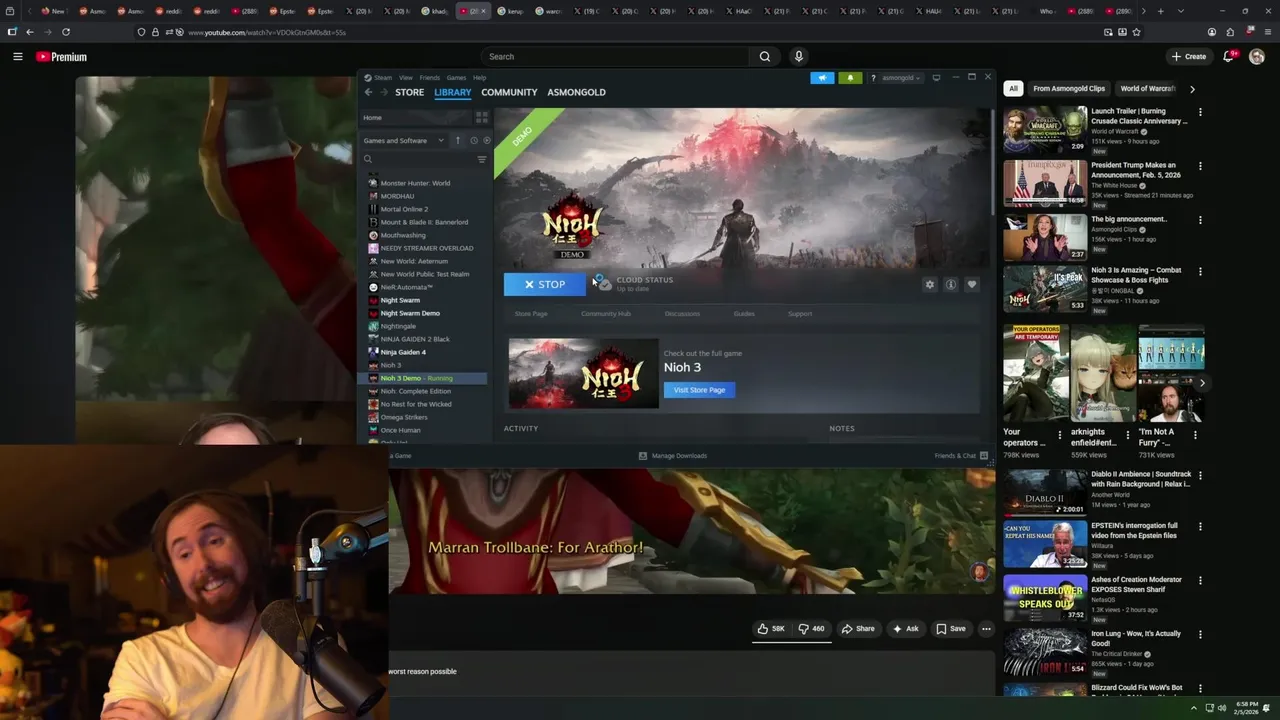Like the YouTube video, 58K
Image resolution: width=1280 pixels, height=720 pixels.
[771, 629]
